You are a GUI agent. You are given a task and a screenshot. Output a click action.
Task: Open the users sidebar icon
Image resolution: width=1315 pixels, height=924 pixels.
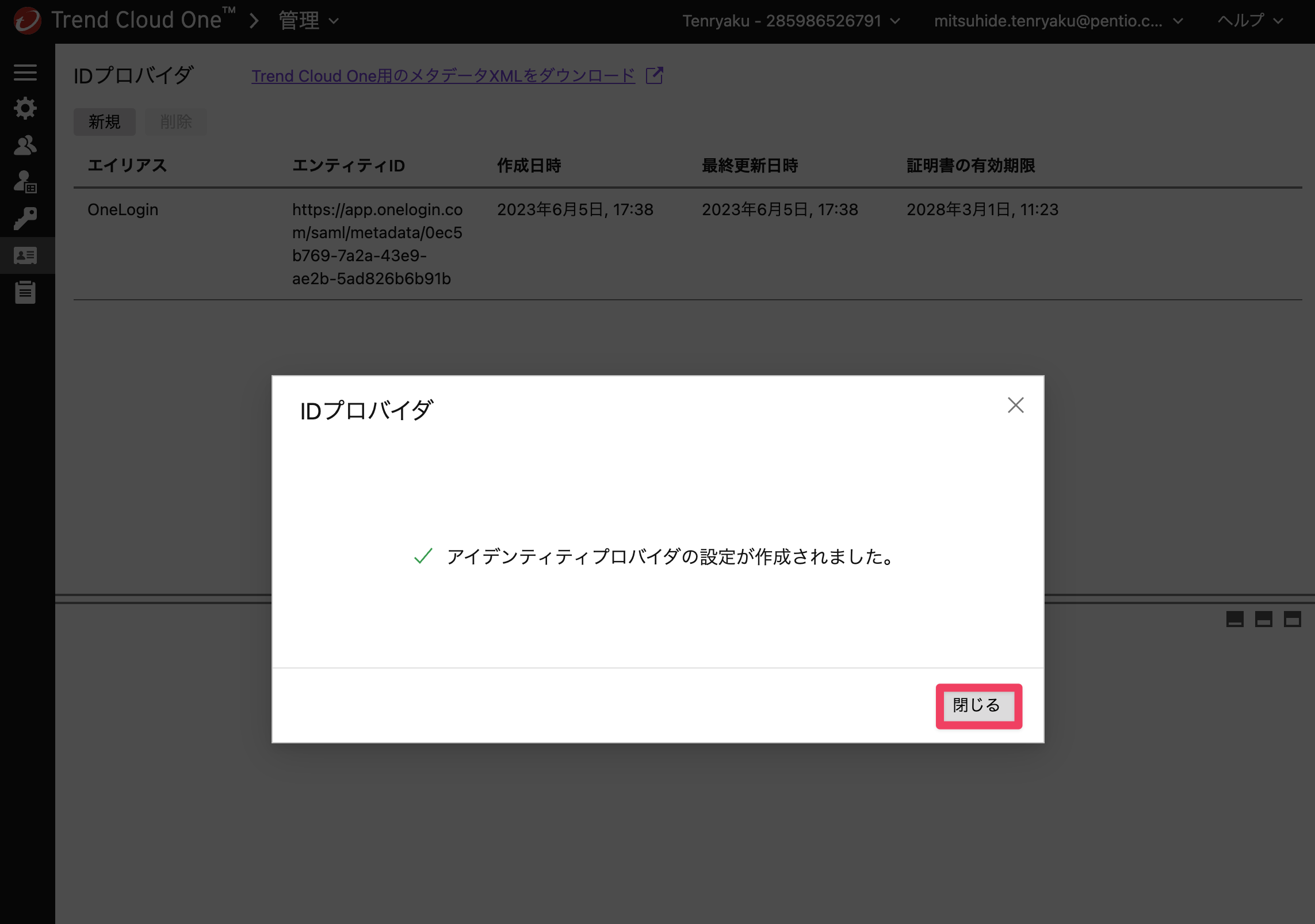(x=25, y=145)
